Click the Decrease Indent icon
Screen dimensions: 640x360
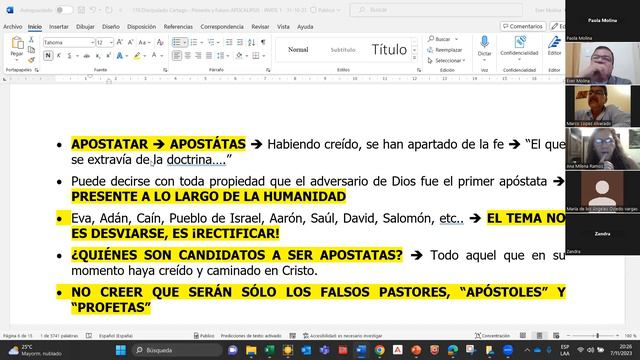click(229, 42)
